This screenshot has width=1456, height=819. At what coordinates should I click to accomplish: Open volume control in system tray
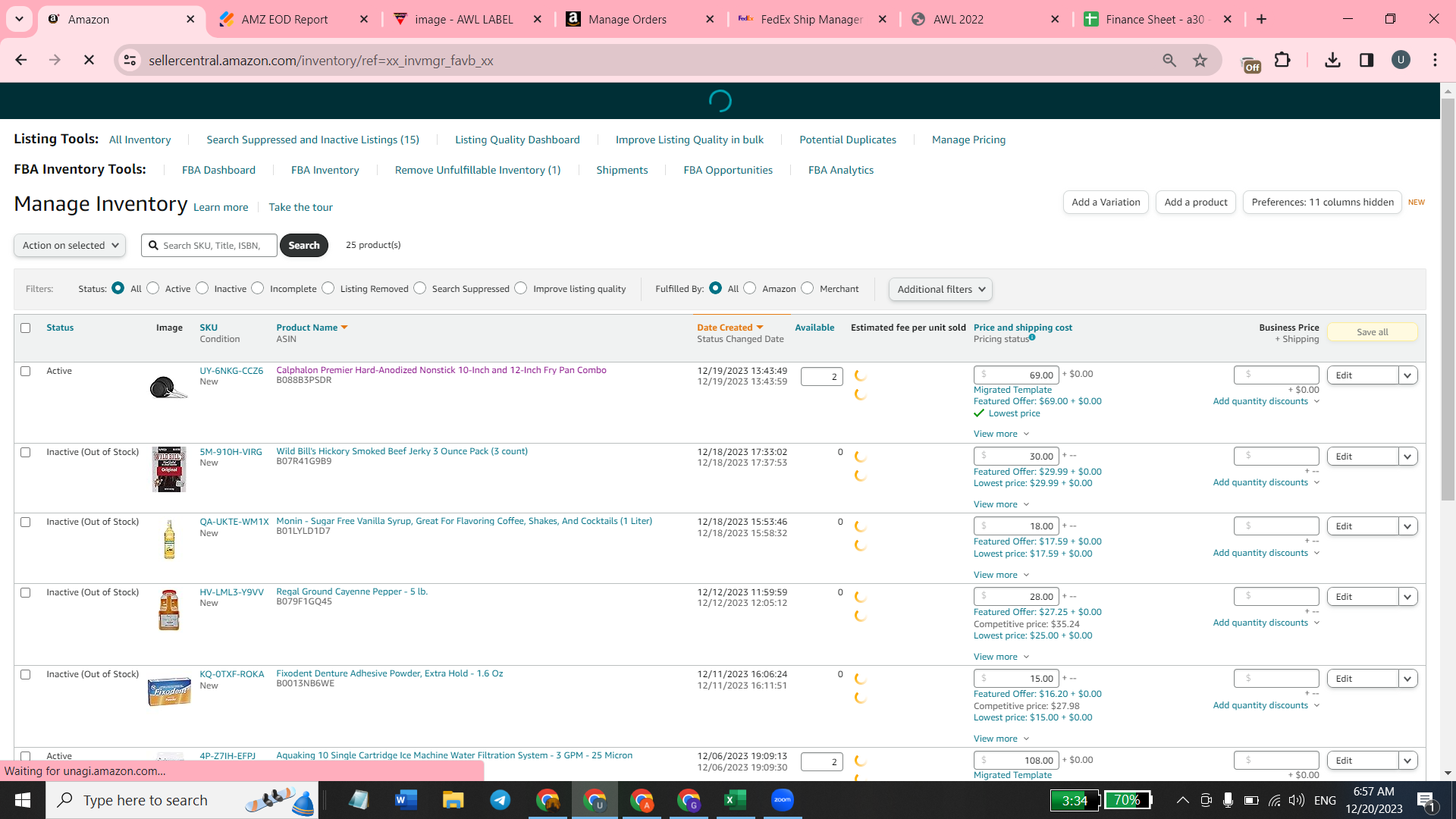pos(1297,800)
